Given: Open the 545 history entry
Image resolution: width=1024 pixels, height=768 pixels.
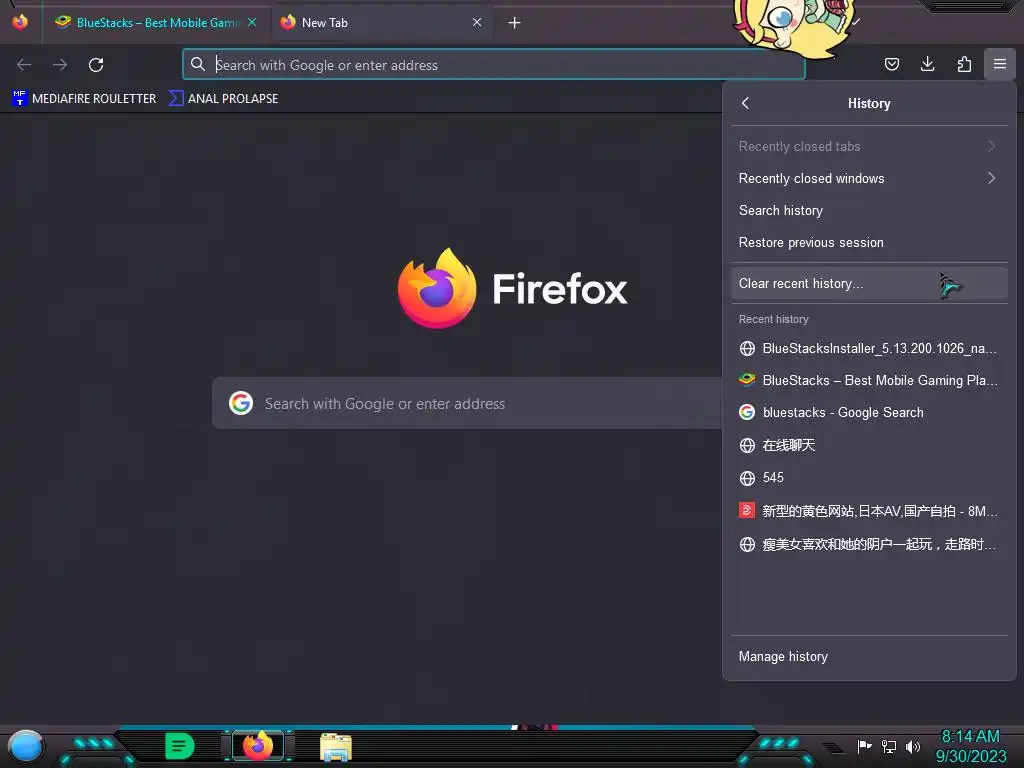Looking at the screenshot, I should (869, 477).
